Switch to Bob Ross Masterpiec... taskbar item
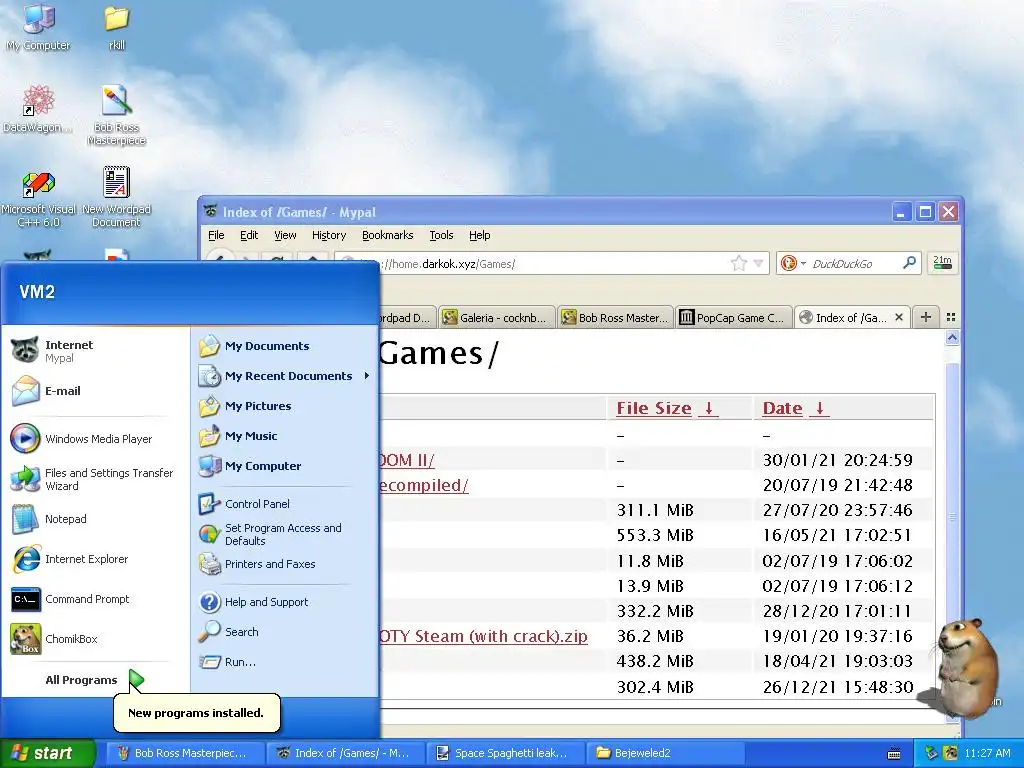The image size is (1024, 768). coord(185,753)
